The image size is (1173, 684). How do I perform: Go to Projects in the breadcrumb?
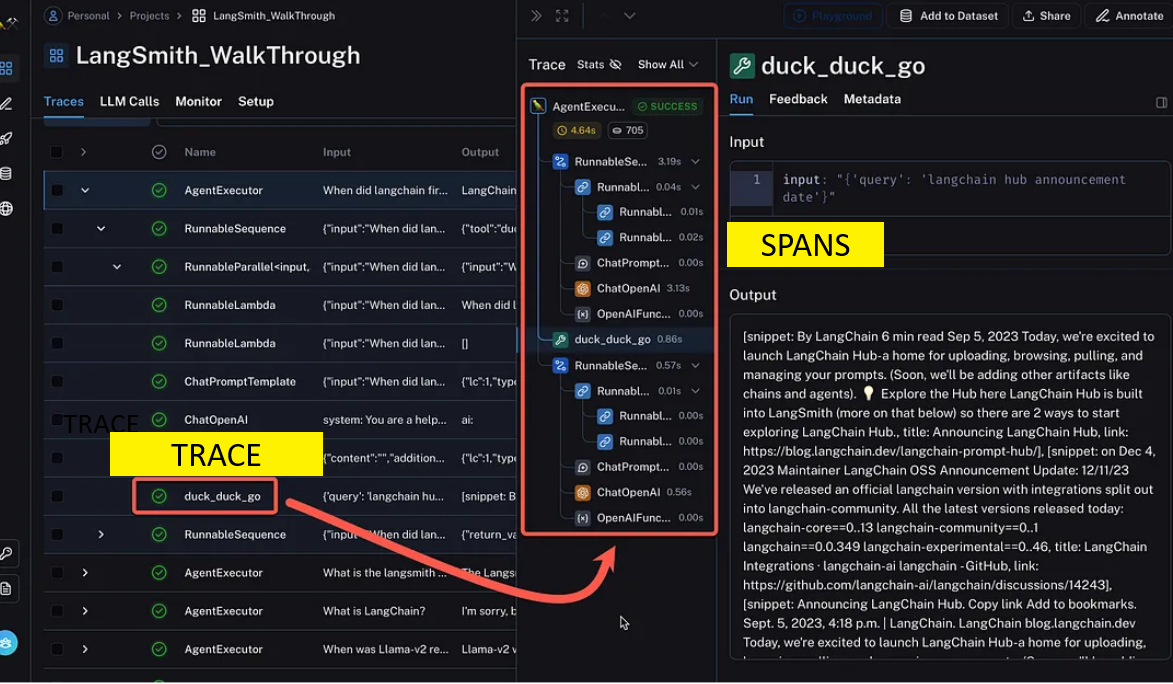click(149, 16)
